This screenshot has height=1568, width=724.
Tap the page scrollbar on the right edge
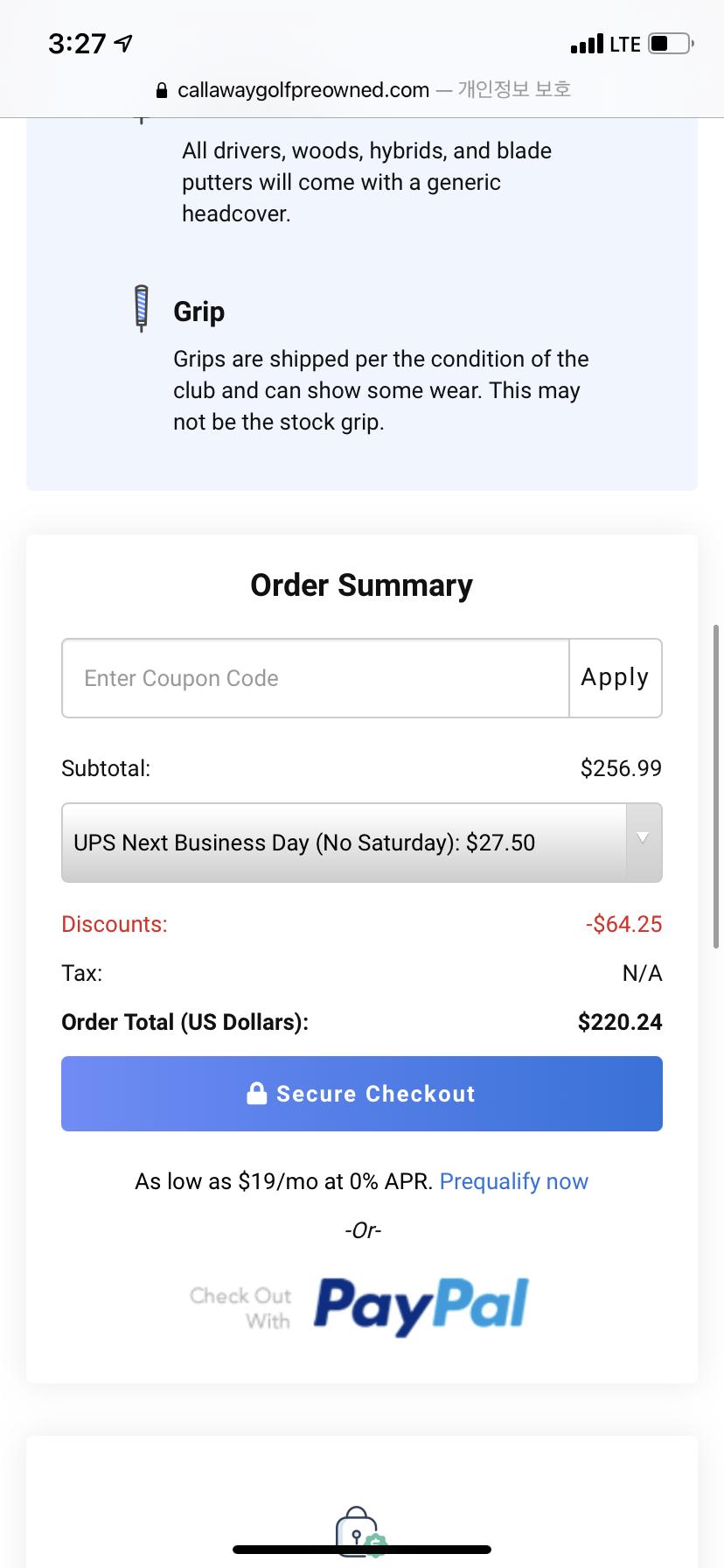716,786
